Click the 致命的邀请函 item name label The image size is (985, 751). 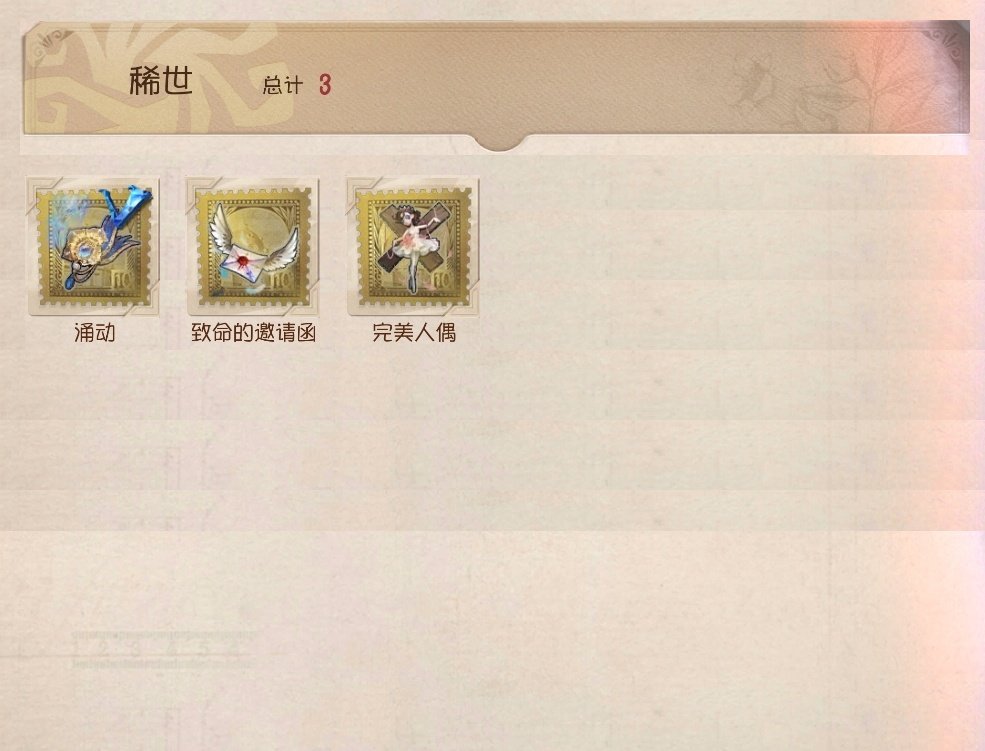click(x=253, y=332)
